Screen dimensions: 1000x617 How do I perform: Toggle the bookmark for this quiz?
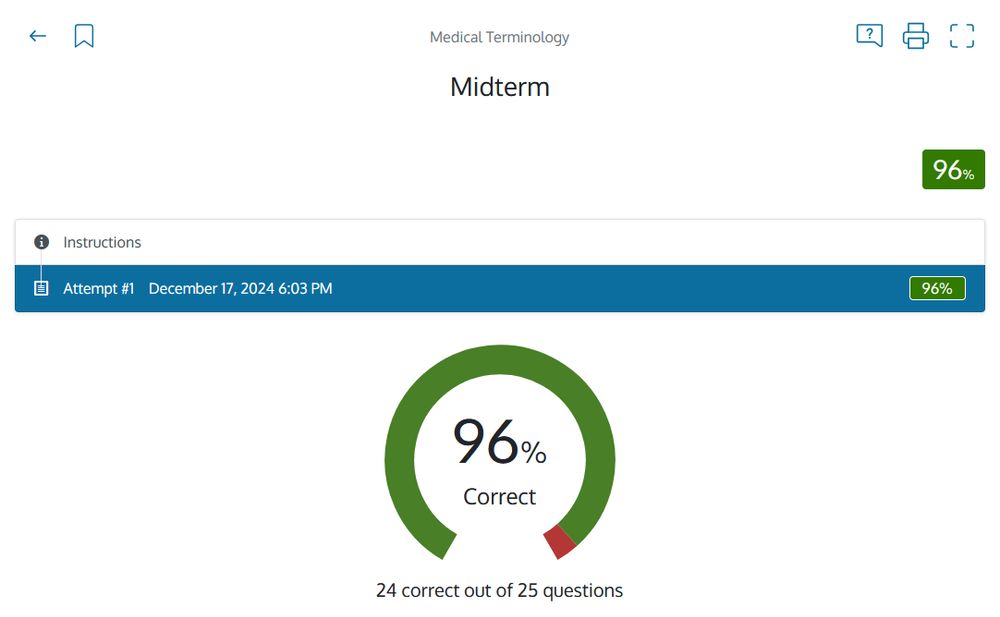[x=84, y=34]
